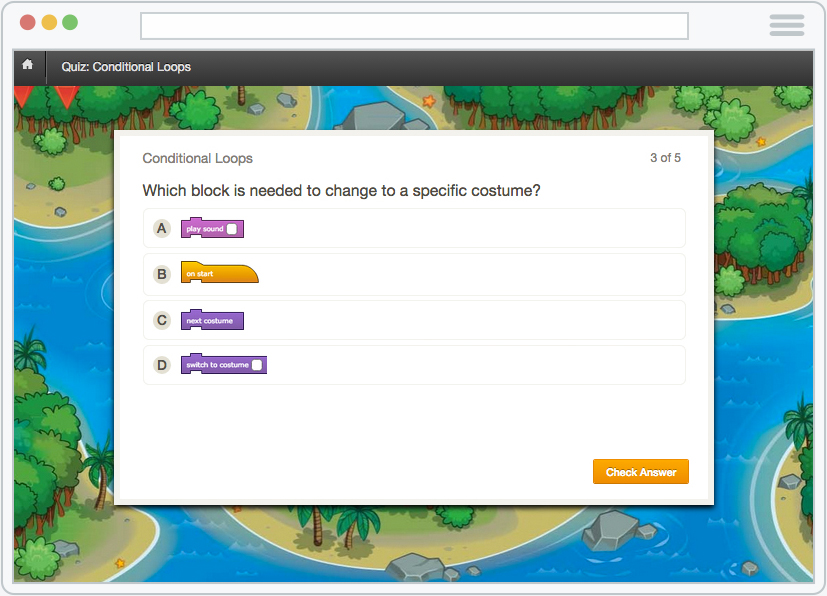The image size is (827, 596).
Task: Go to the home page icon
Action: 27,66
